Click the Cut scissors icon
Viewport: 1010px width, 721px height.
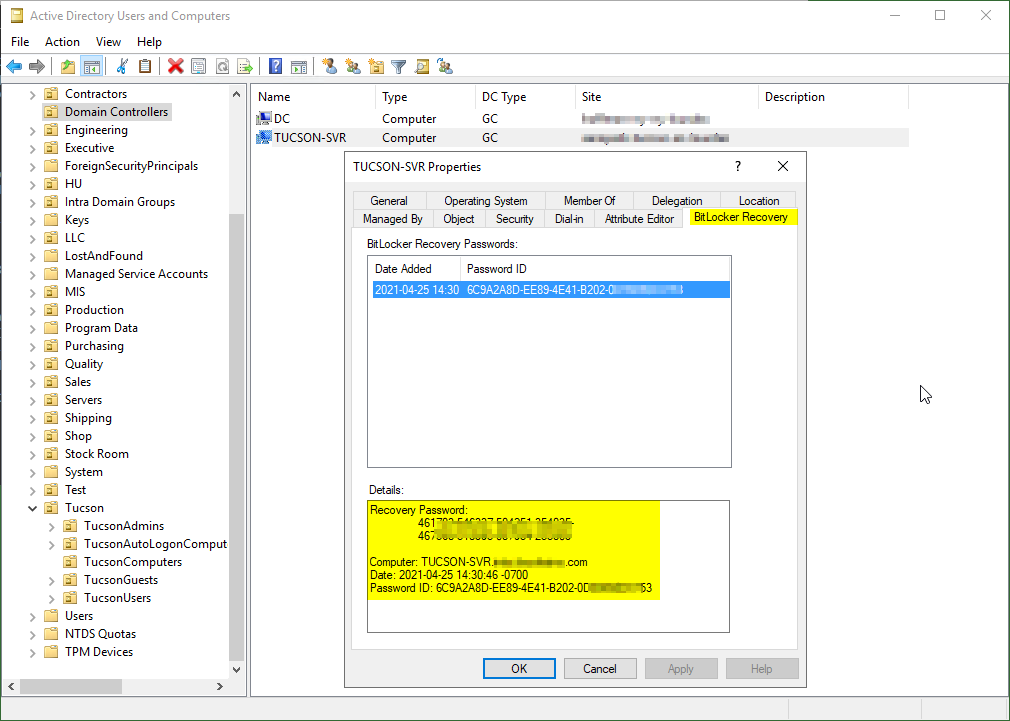pos(122,66)
